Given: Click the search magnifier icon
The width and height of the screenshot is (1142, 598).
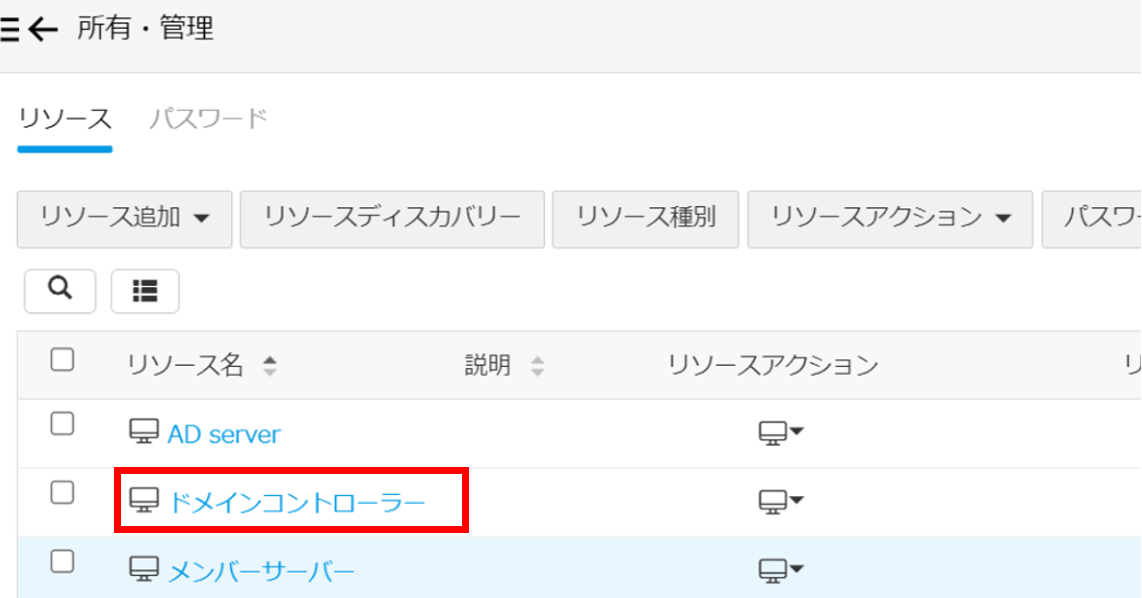Looking at the screenshot, I should (60, 289).
